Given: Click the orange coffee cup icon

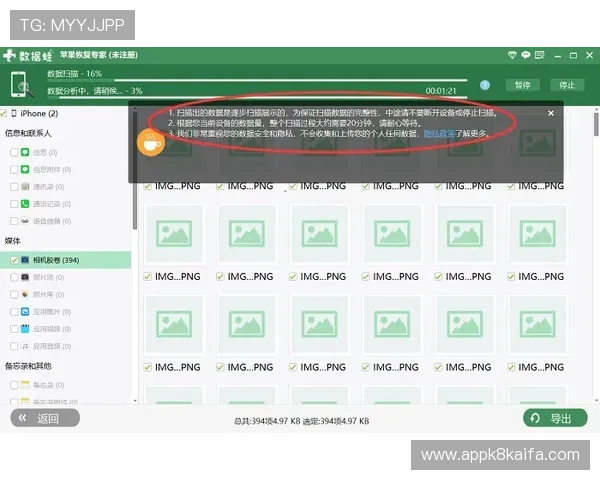Looking at the screenshot, I should click(151, 143).
